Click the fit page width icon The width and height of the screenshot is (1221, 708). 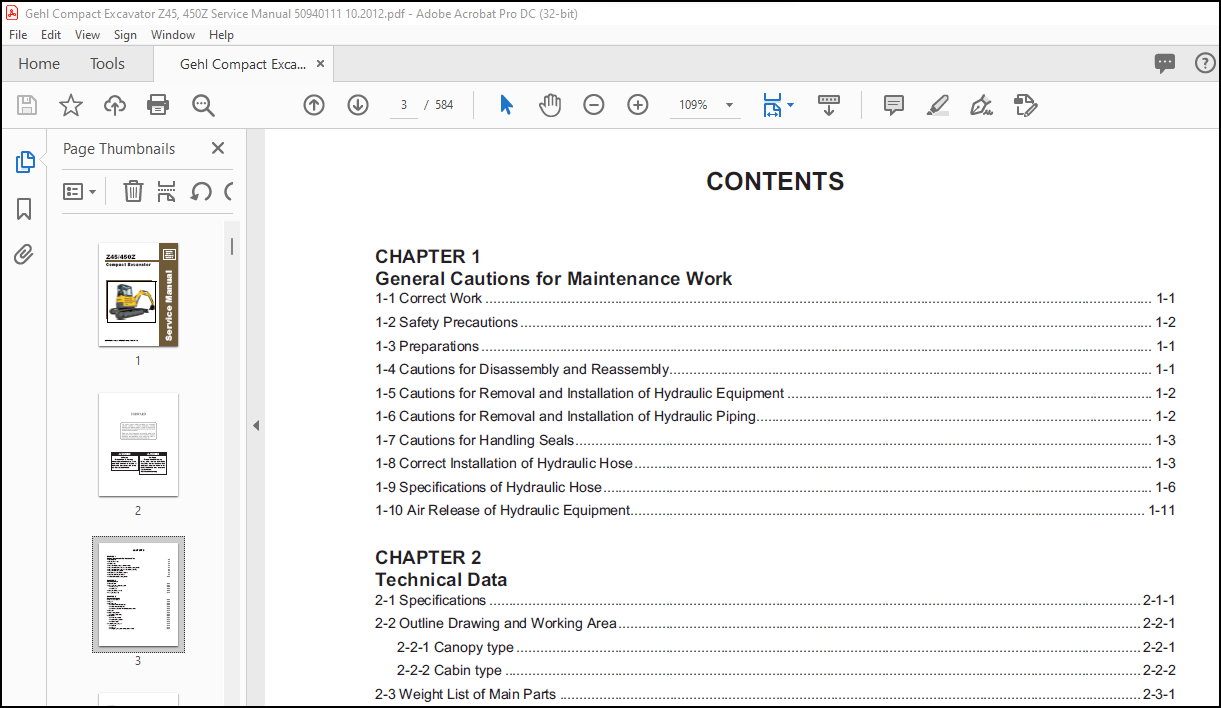coord(771,105)
